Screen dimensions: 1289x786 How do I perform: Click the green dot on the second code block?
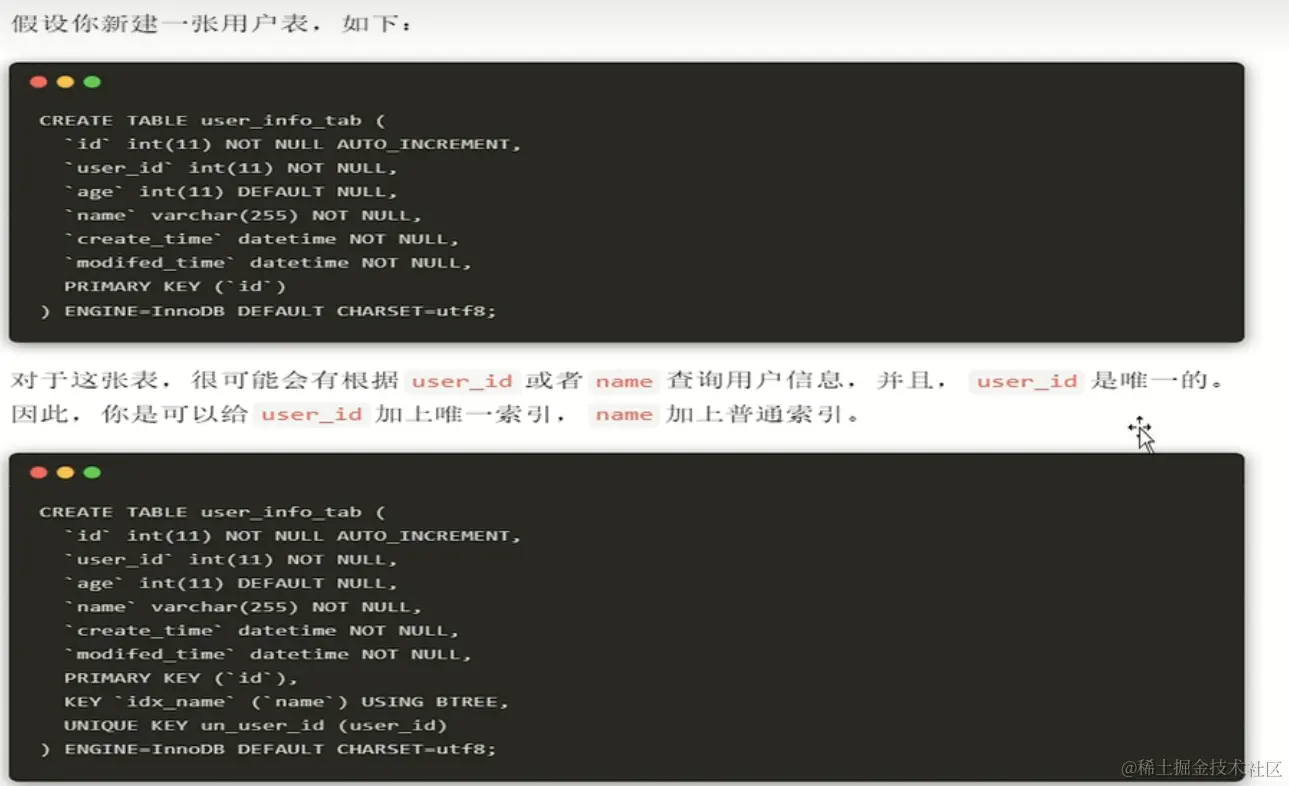tap(93, 472)
